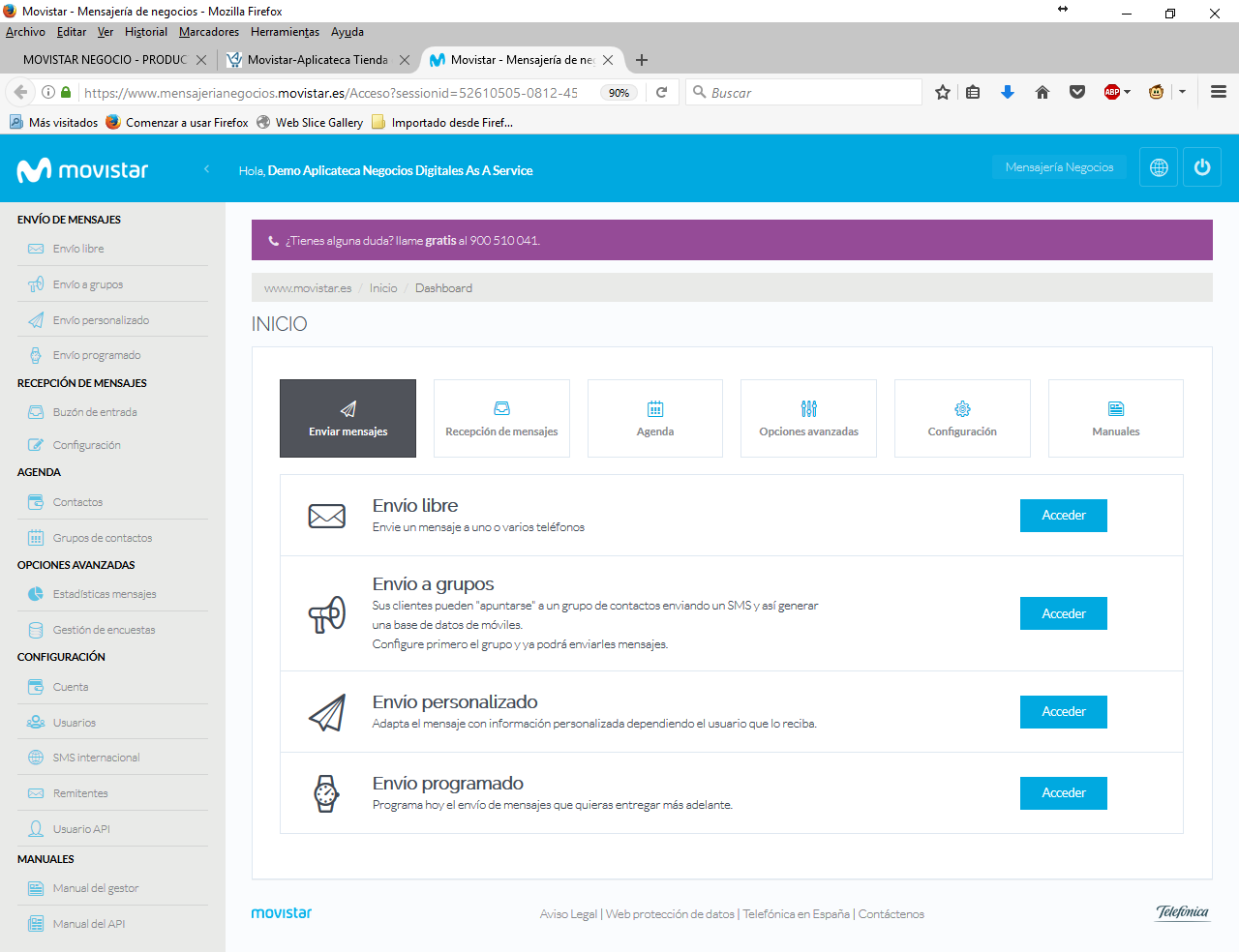The width and height of the screenshot is (1239, 952).
Task: Go to the Firefox home page icon
Action: 1043,92
